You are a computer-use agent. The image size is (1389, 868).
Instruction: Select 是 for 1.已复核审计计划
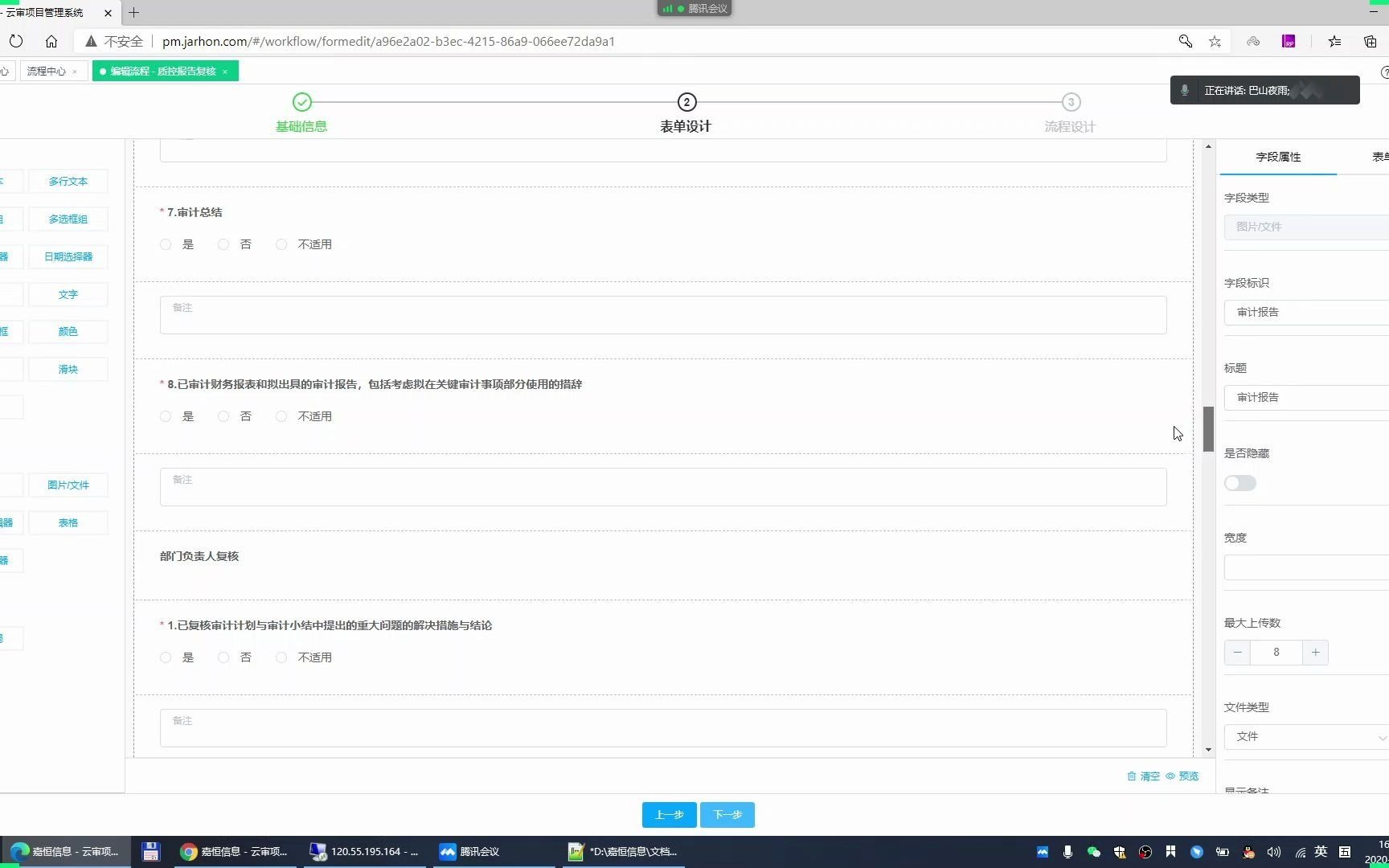166,657
